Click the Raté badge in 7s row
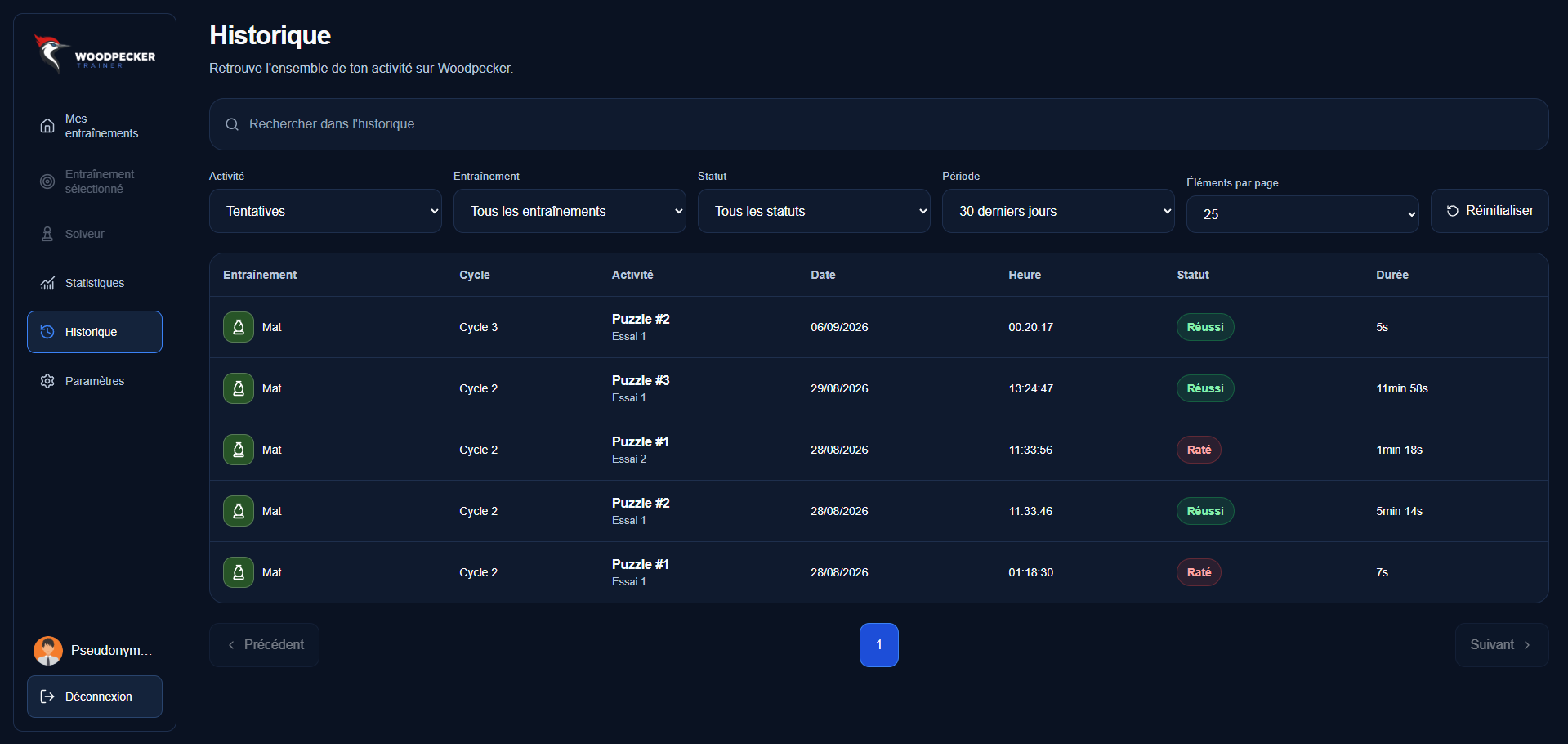Image resolution: width=1568 pixels, height=744 pixels. tap(1199, 572)
